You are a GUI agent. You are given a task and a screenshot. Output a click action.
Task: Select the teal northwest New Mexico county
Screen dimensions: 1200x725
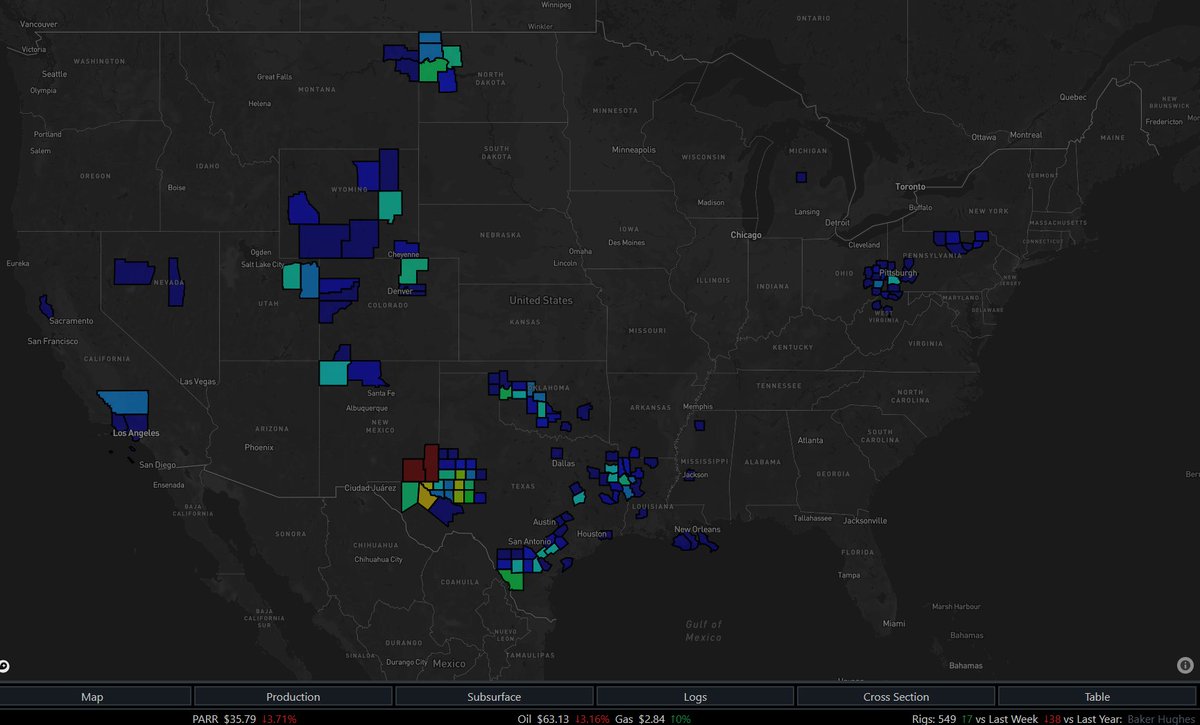coord(334,373)
